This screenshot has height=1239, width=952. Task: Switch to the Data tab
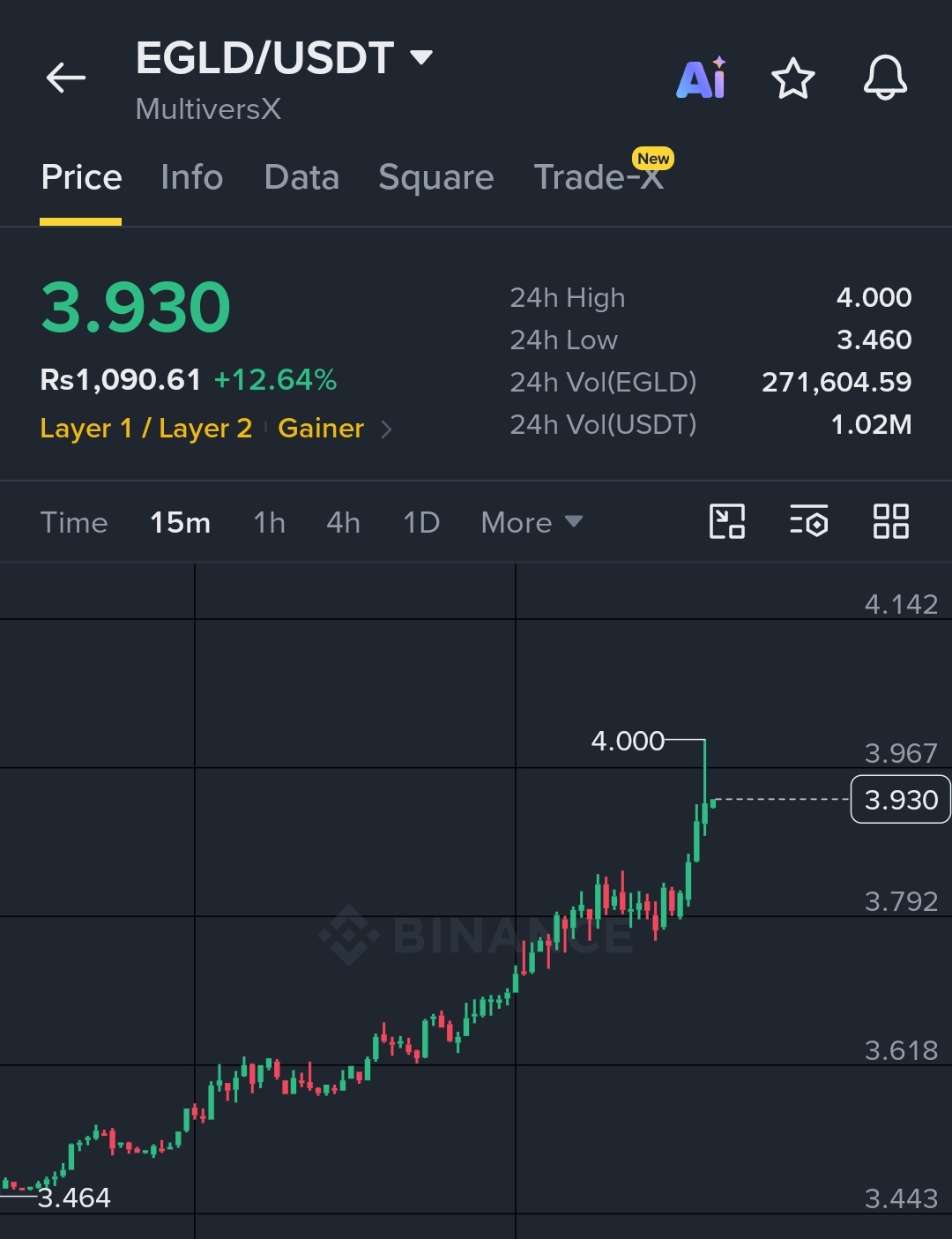(301, 177)
